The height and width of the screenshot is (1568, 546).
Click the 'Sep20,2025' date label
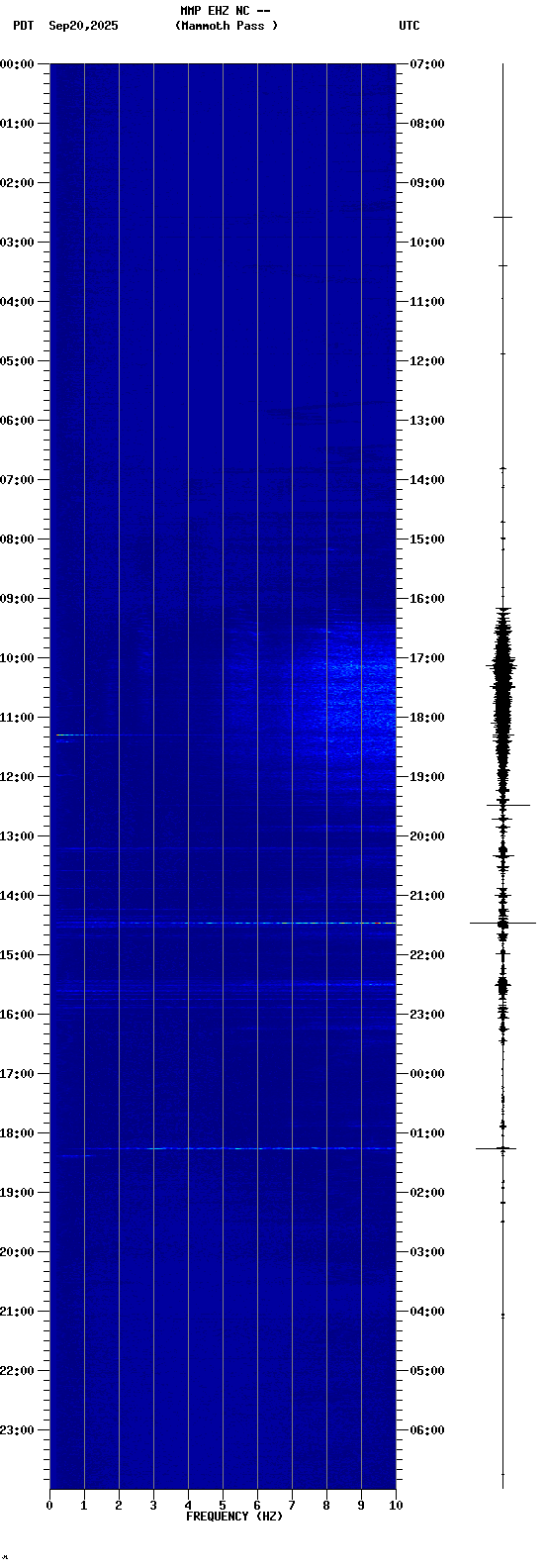(x=83, y=26)
